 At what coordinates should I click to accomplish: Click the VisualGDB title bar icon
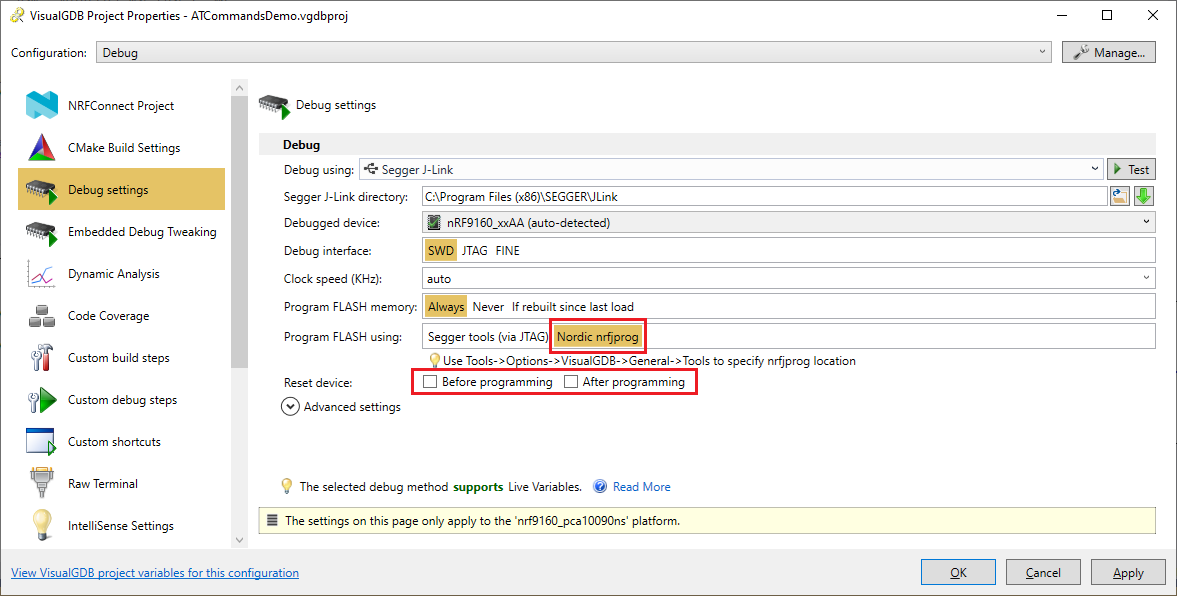pos(17,16)
